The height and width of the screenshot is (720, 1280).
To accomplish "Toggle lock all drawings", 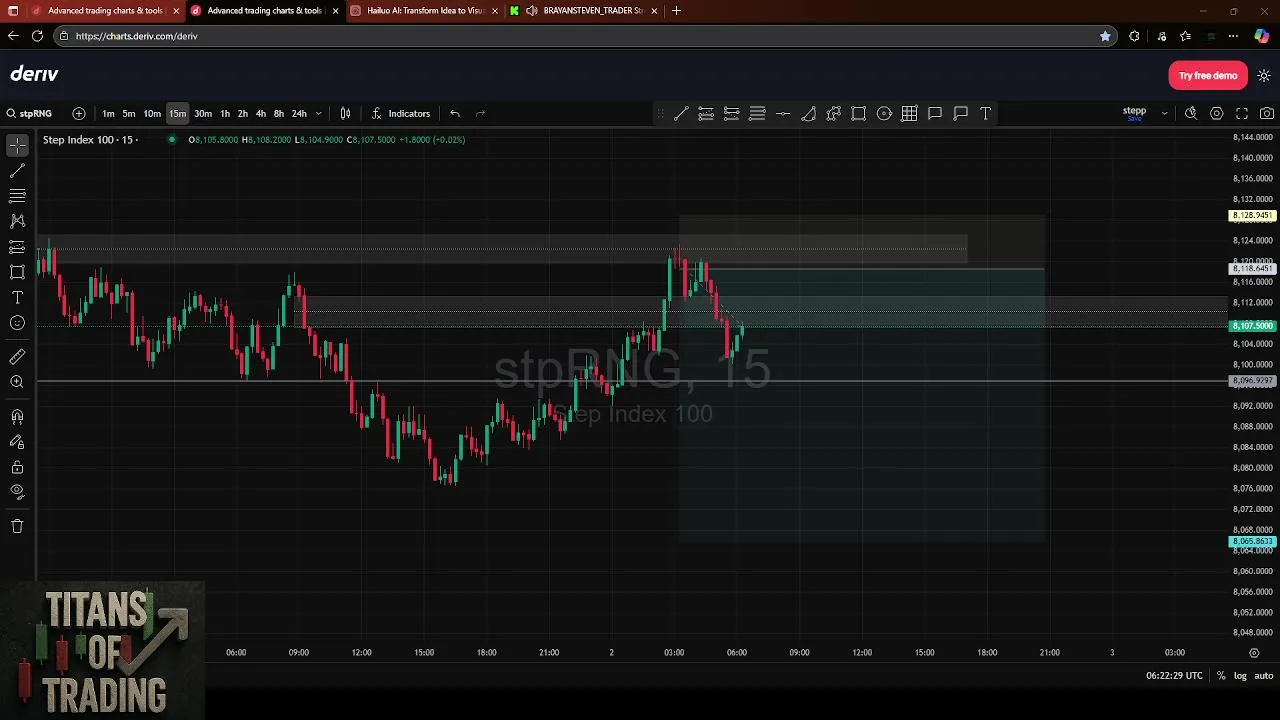I will coord(17,467).
